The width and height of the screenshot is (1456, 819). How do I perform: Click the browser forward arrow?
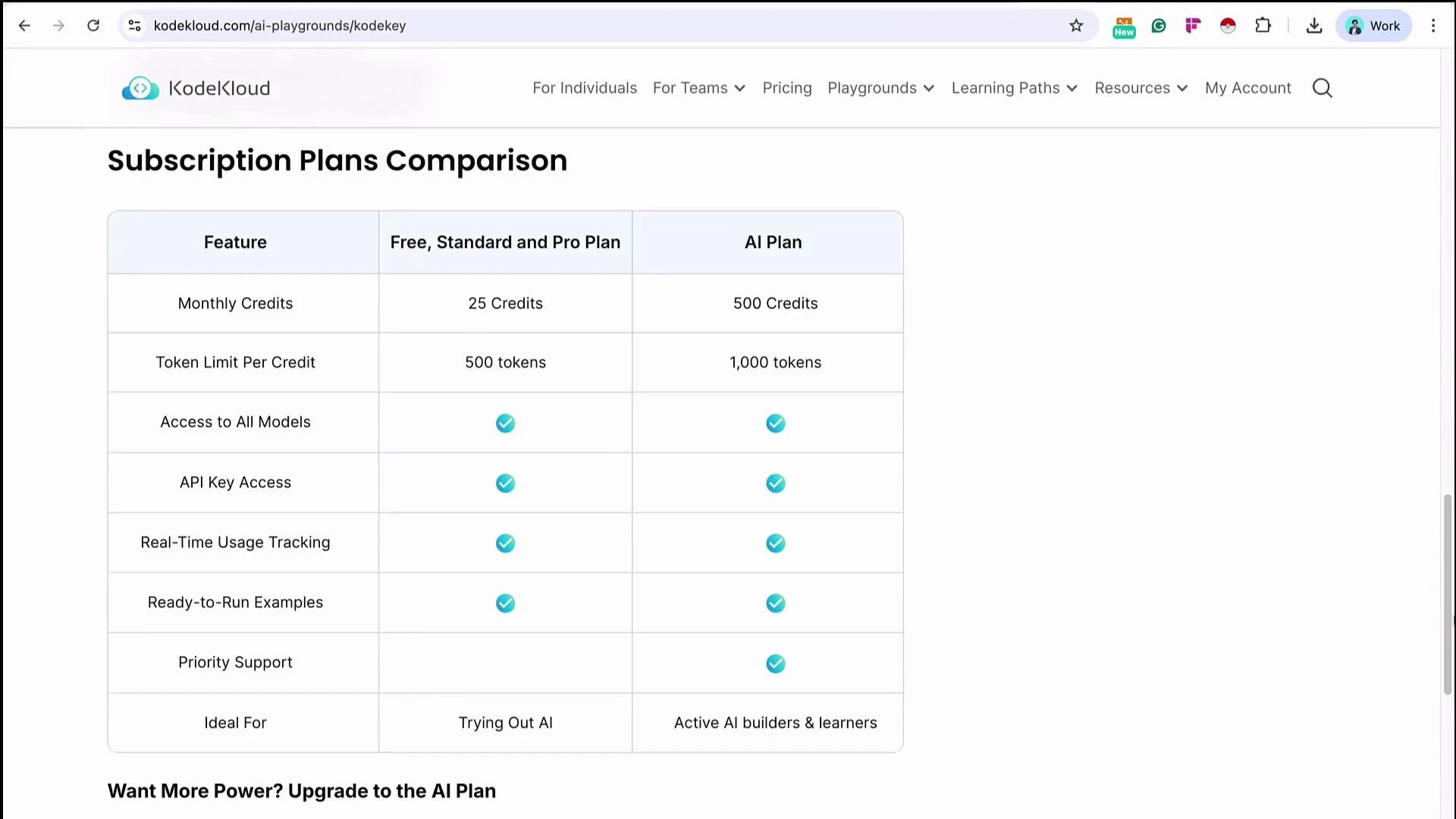[x=58, y=26]
